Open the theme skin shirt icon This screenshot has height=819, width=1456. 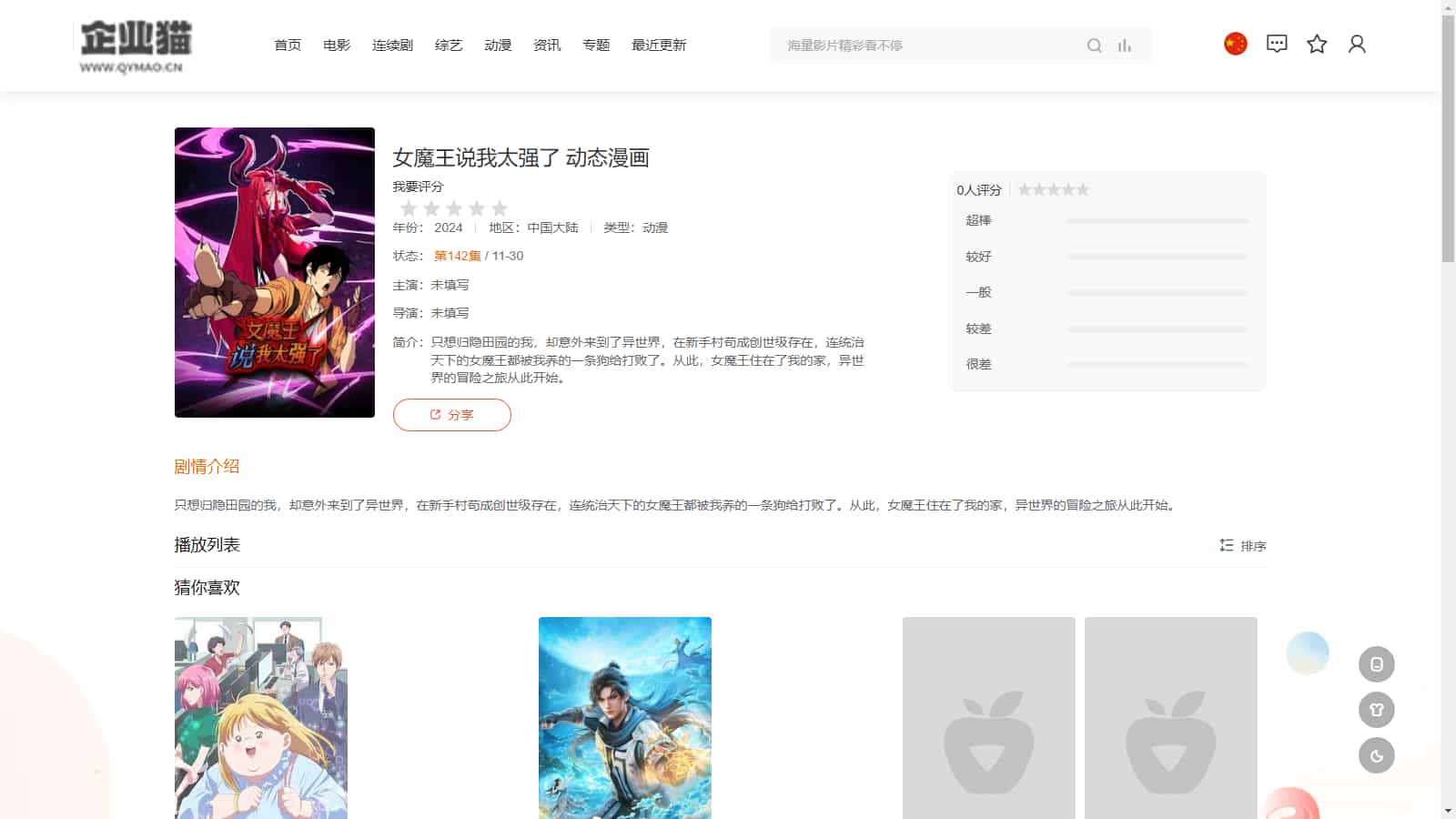[x=1377, y=710]
